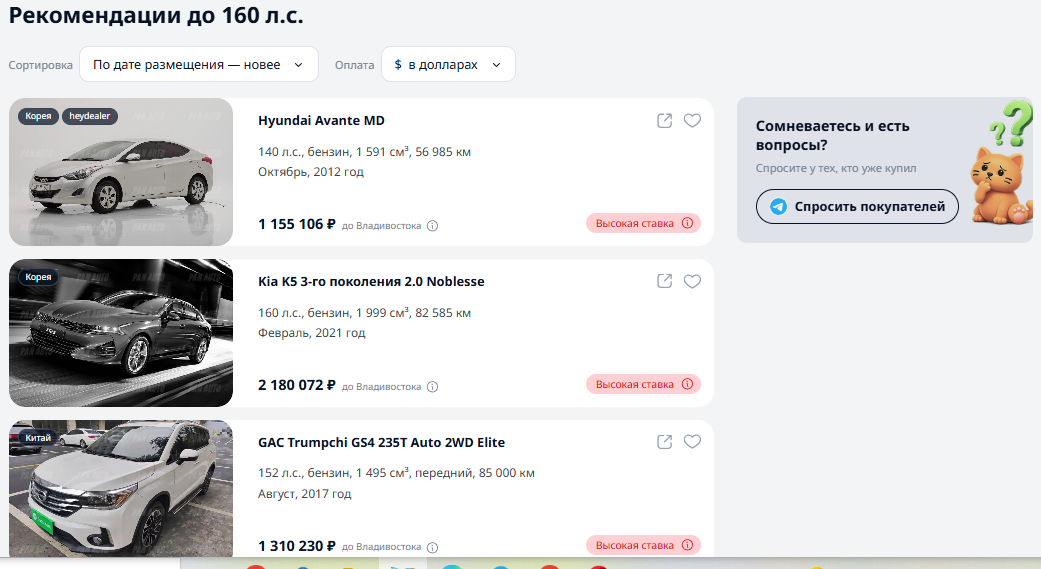The height and width of the screenshot is (569, 1041).
Task: Open GAC Trumpchi GS4 external link icon
Action: pos(665,442)
